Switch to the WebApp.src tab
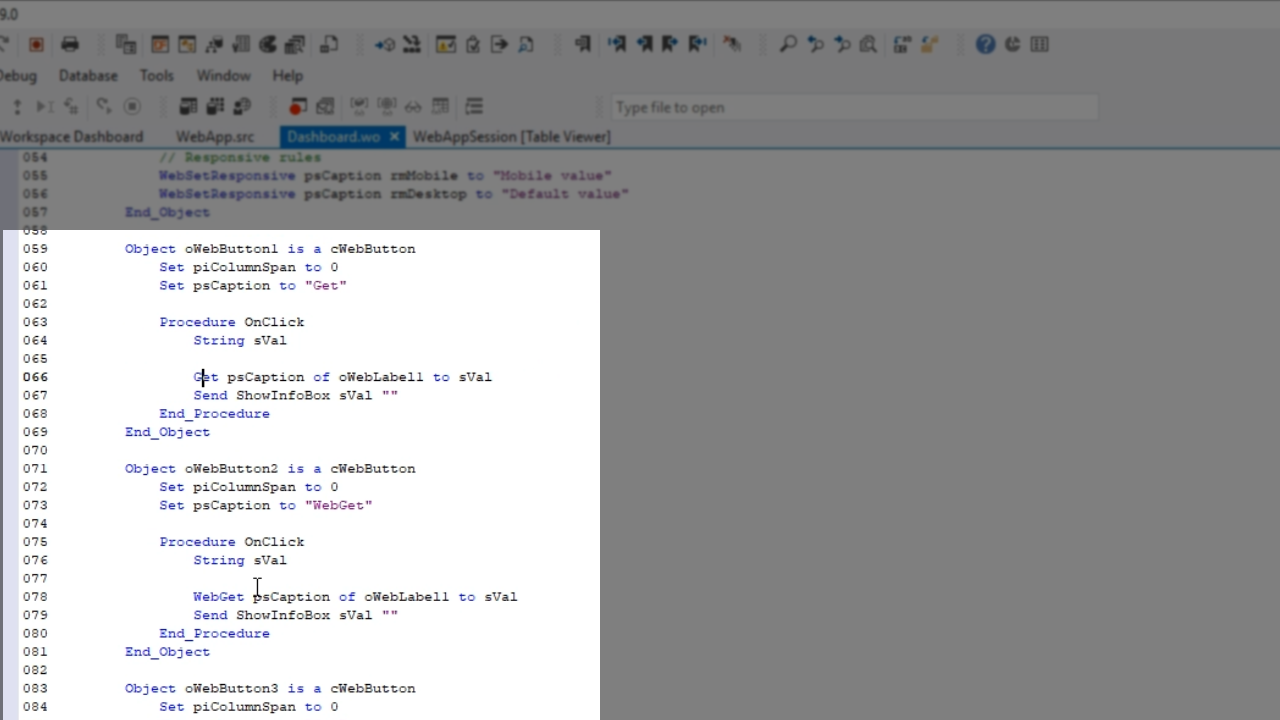1280x720 pixels. [214, 136]
